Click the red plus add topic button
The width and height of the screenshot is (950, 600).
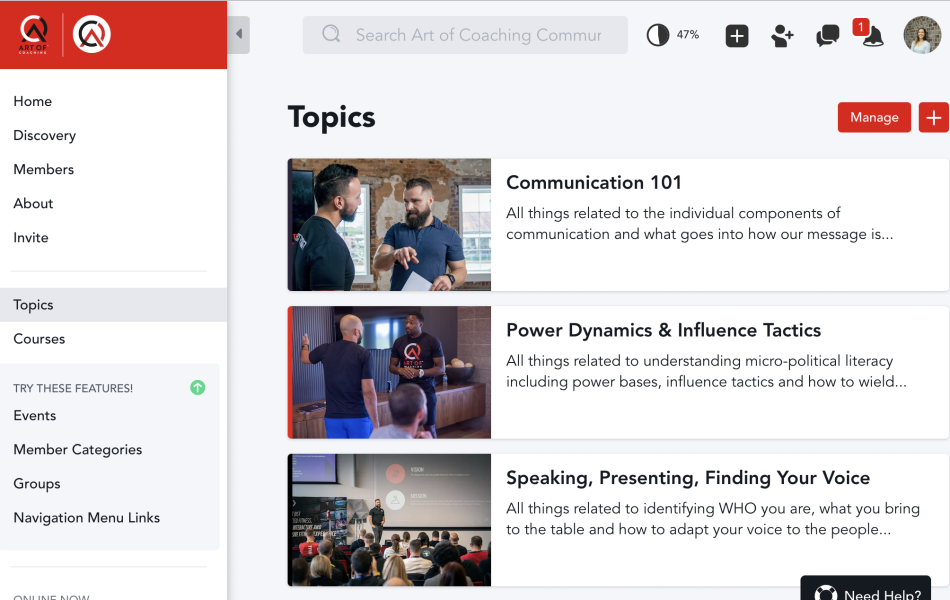pos(933,117)
